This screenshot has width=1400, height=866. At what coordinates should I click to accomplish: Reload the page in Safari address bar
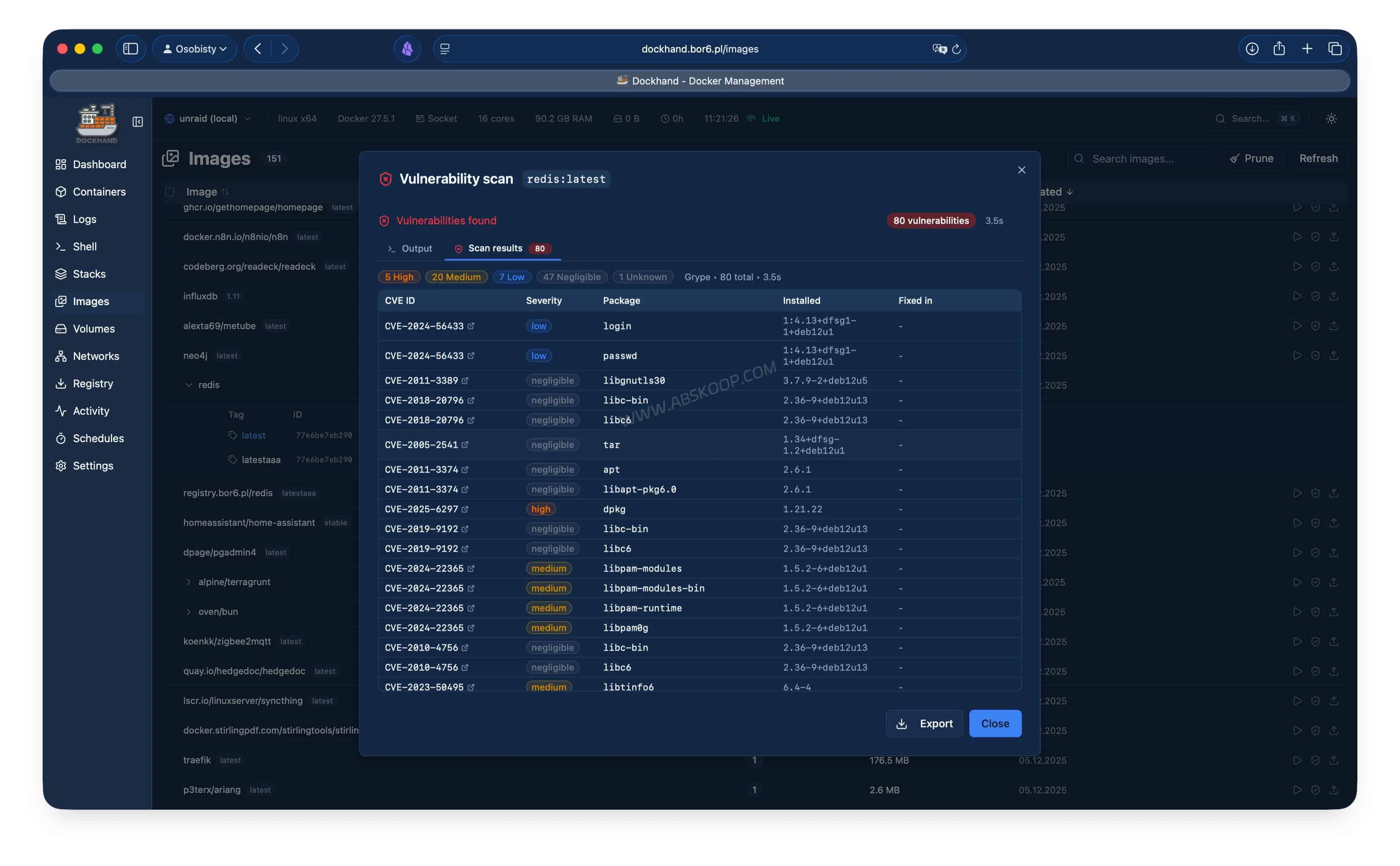click(x=956, y=49)
